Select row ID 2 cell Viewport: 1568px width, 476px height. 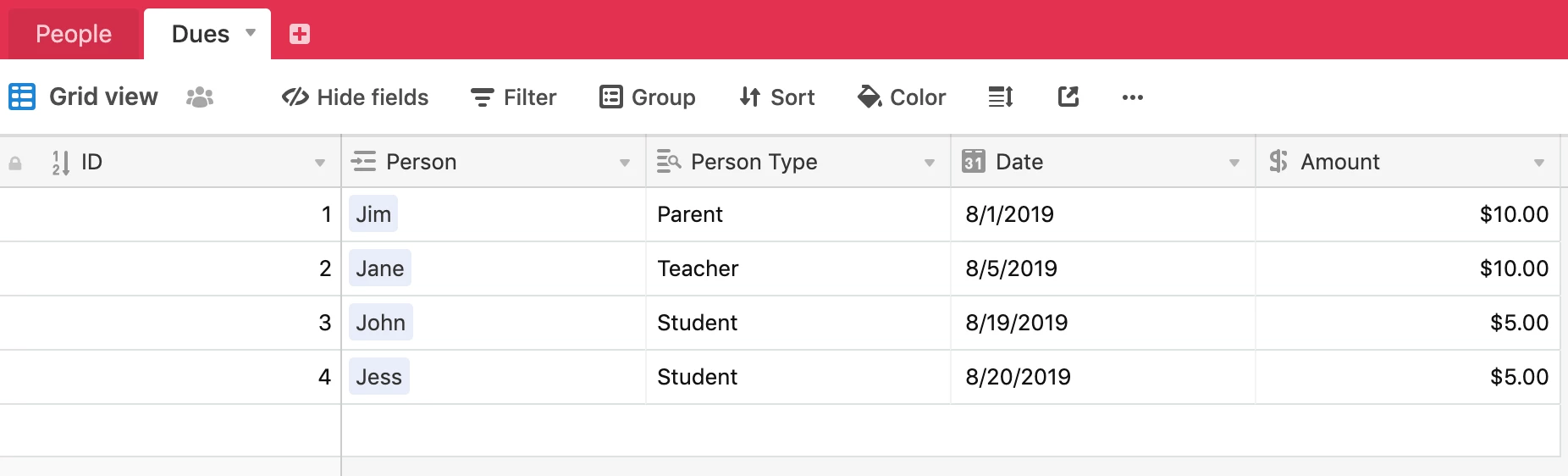(x=170, y=268)
